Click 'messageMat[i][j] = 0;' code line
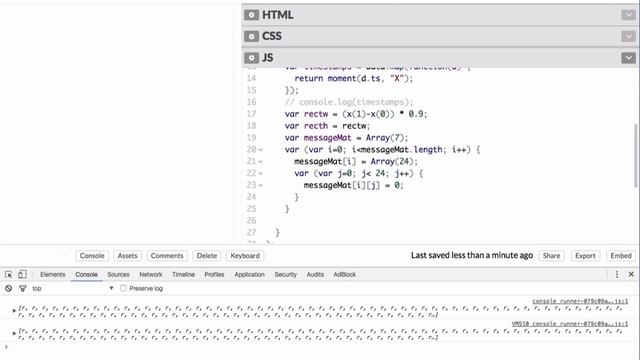640x360 pixels. [x=353, y=185]
